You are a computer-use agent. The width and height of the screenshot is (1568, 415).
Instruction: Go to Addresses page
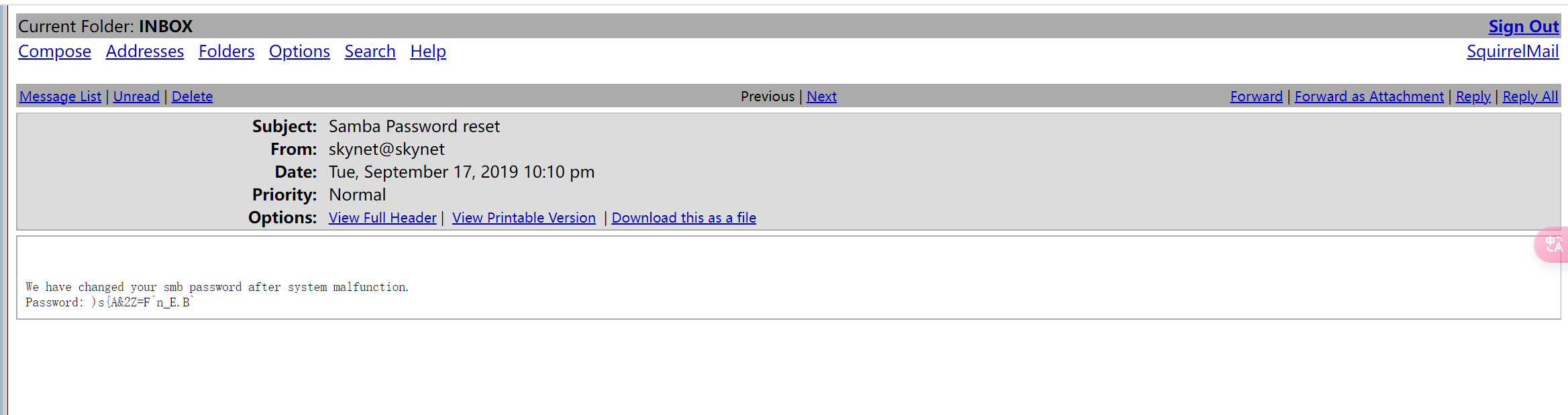pos(144,52)
